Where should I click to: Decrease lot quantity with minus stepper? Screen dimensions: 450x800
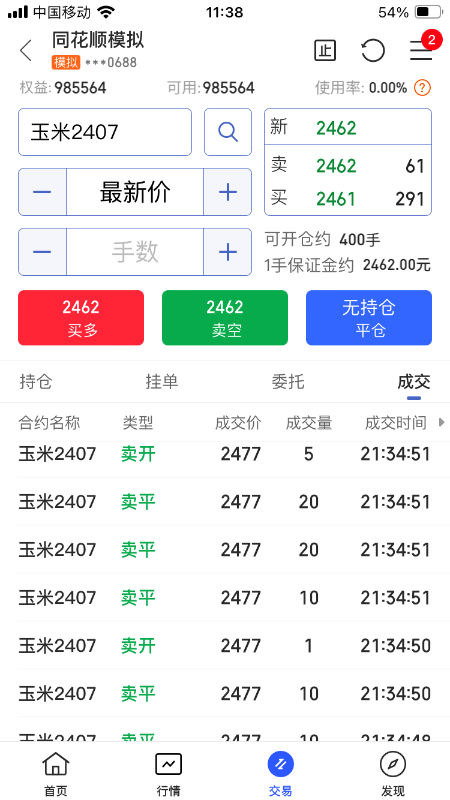tap(42, 252)
